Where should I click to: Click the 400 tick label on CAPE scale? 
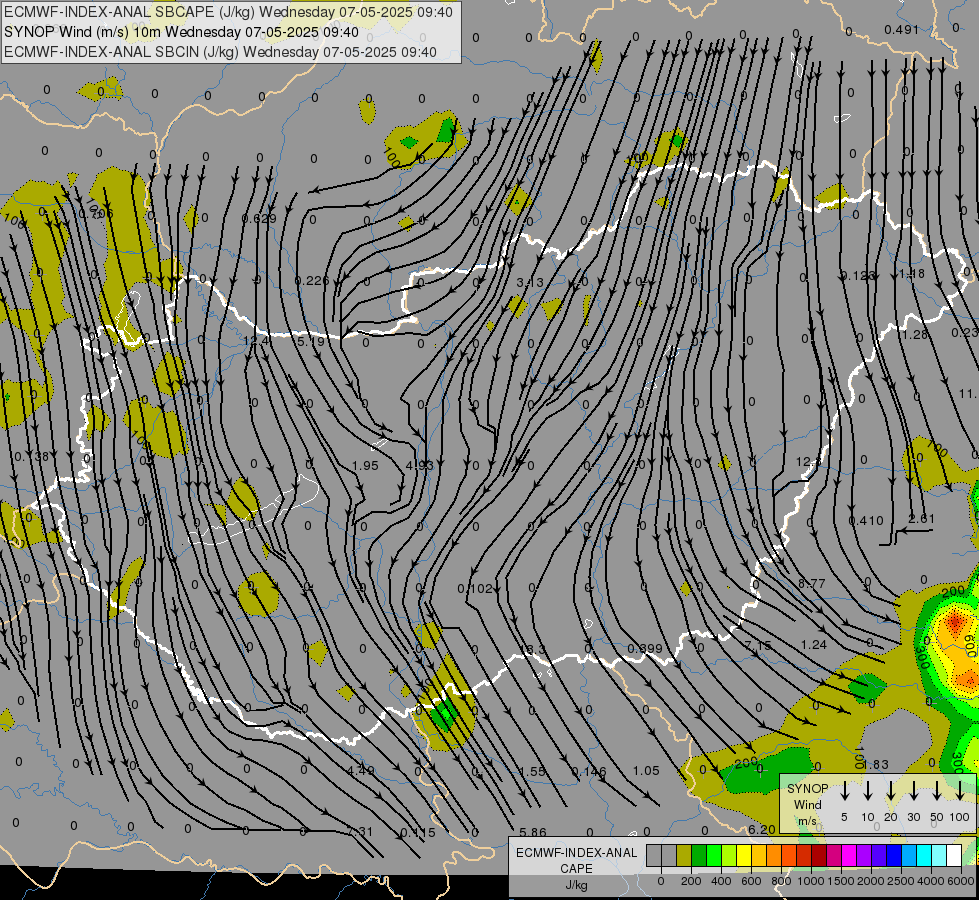click(x=721, y=881)
